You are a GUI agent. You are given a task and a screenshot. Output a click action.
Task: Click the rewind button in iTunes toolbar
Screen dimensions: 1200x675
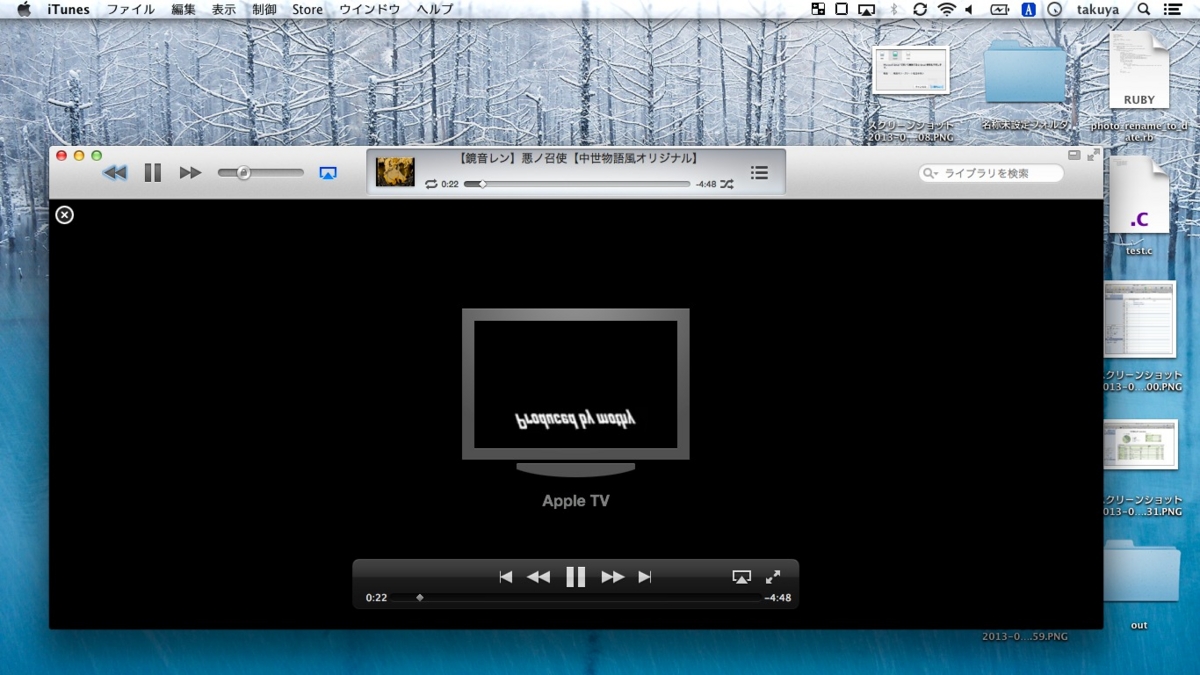[x=115, y=173]
